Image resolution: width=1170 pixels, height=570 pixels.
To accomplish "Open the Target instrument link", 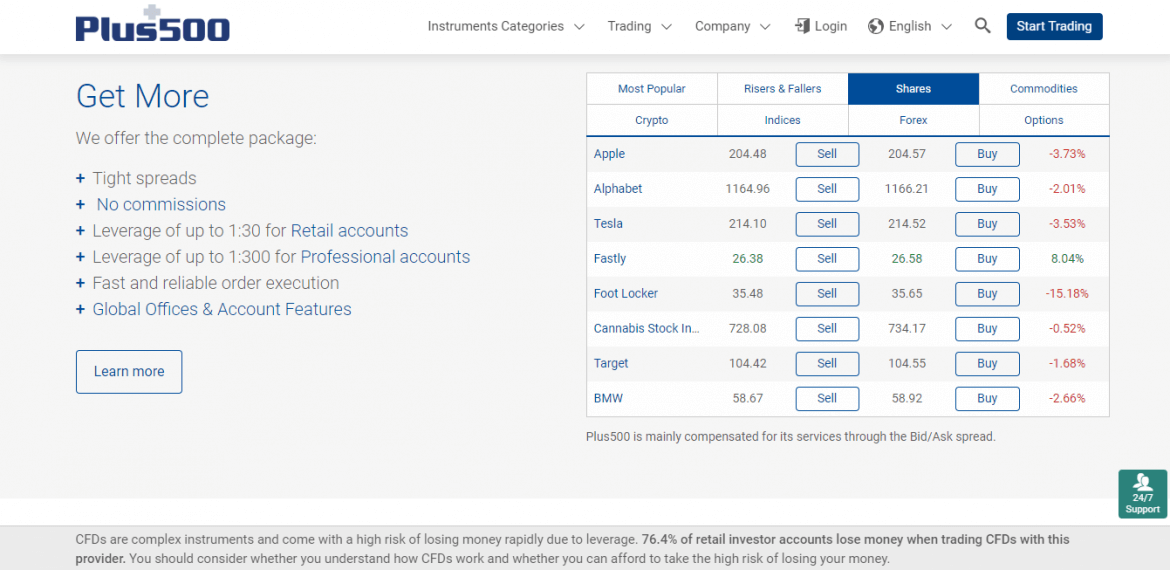I will click(x=611, y=363).
